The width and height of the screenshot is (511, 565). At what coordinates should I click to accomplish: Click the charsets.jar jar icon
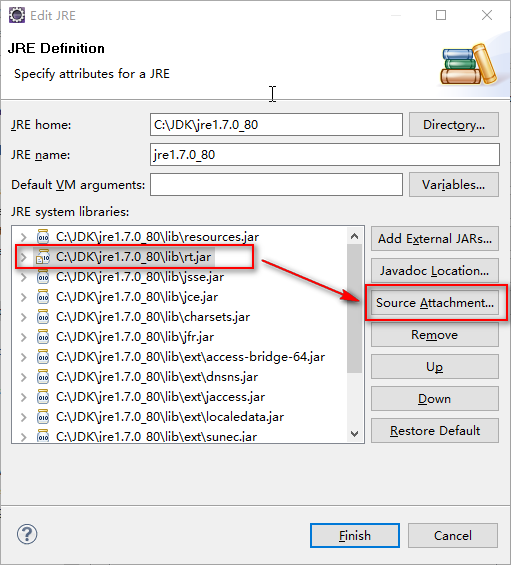pos(43,317)
